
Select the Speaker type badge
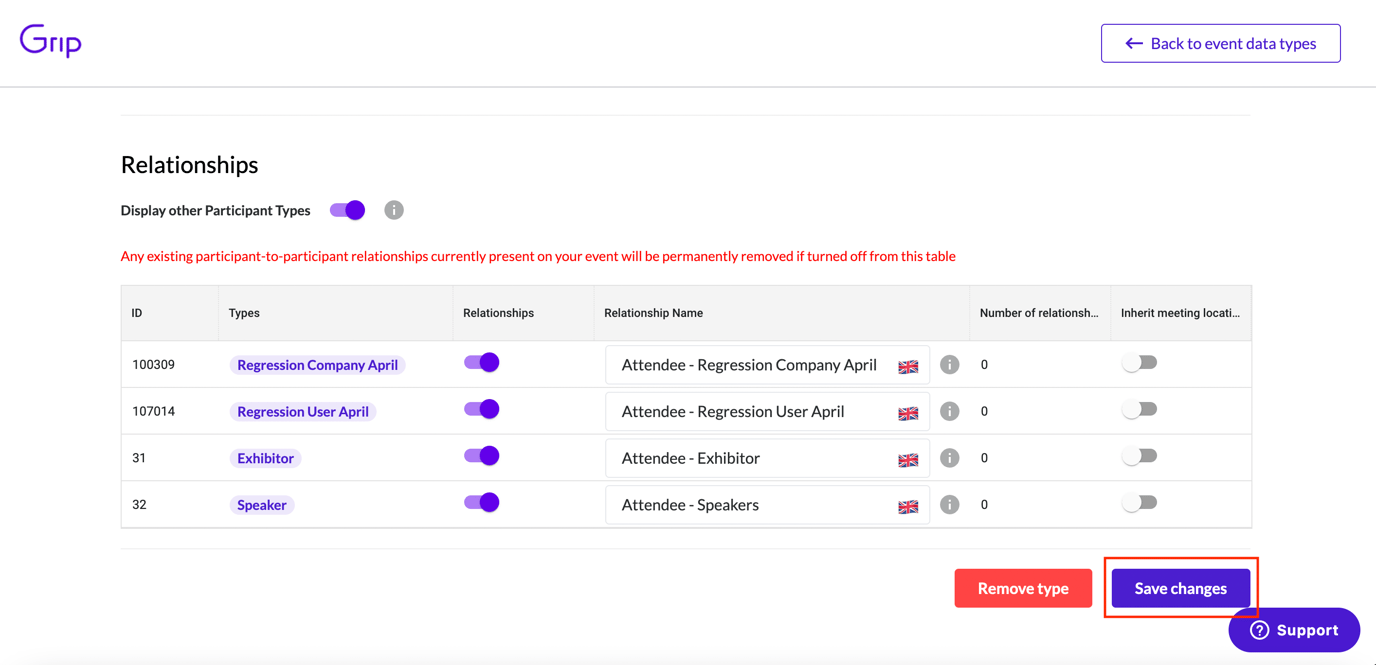click(x=261, y=505)
